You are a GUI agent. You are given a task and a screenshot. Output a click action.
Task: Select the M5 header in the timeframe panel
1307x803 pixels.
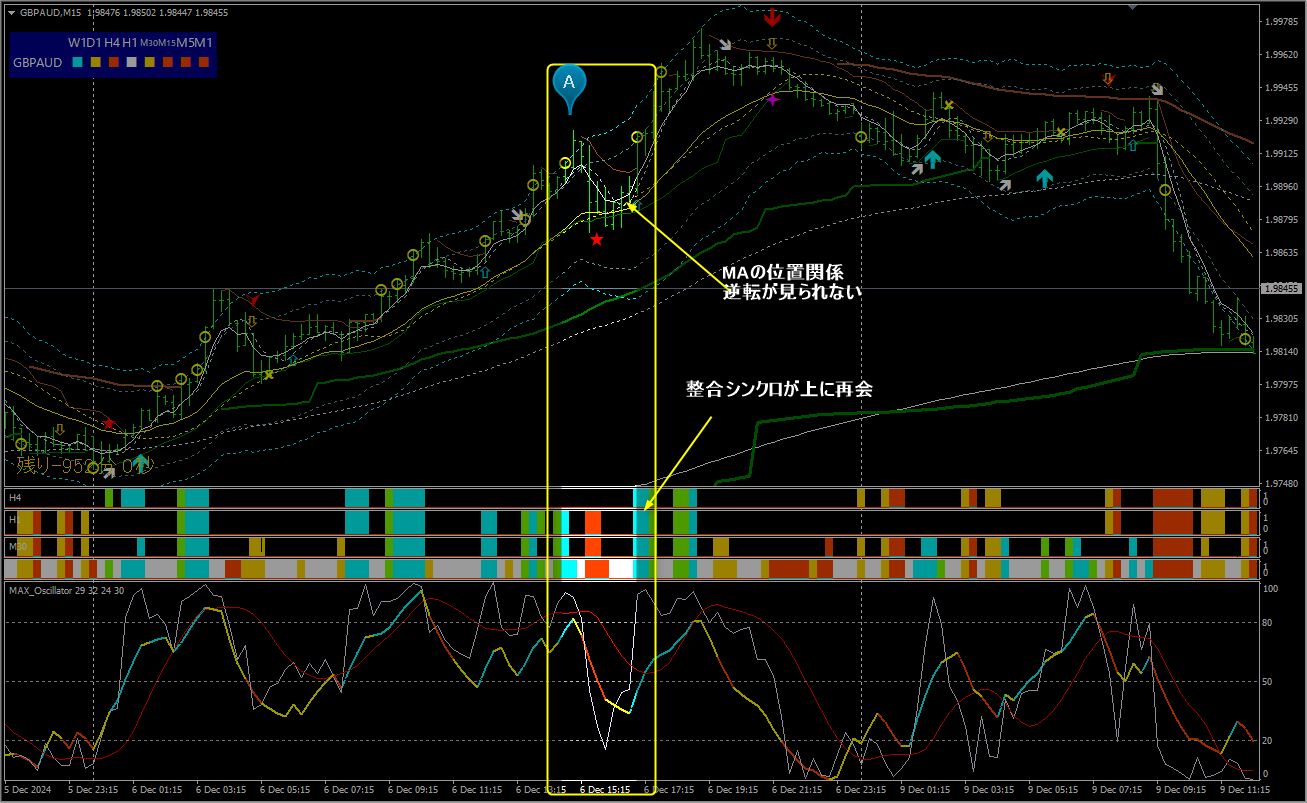pyautogui.click(x=185, y=43)
